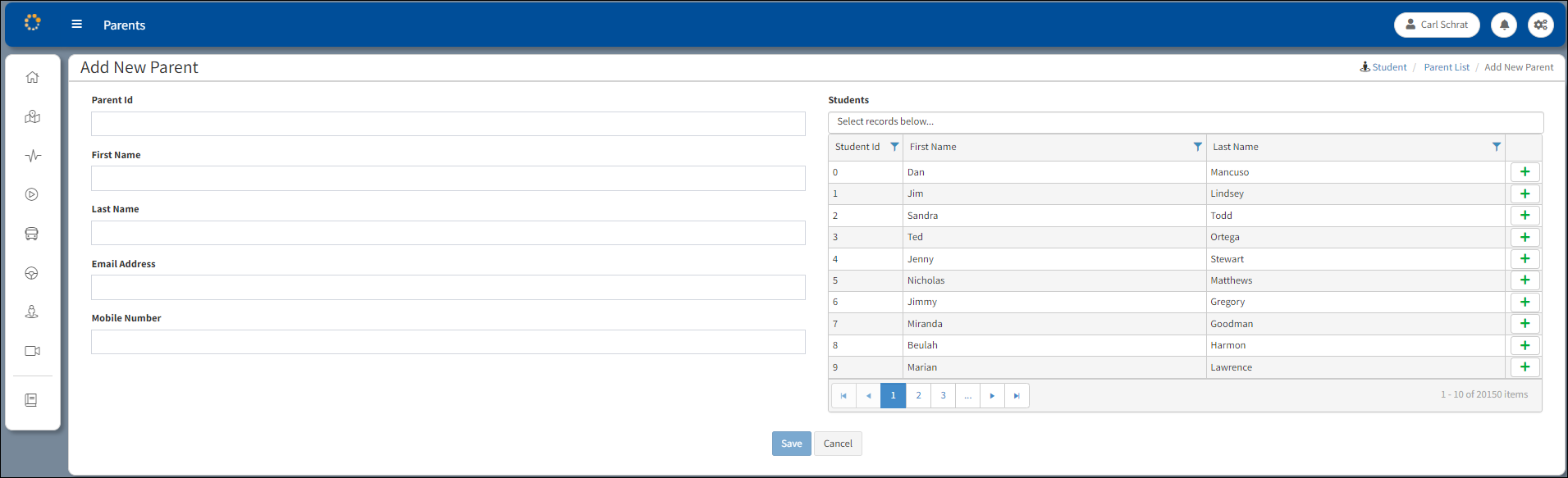Screen dimensions: 1568x478
Task: Select page 2 in pager
Action: coord(918,395)
